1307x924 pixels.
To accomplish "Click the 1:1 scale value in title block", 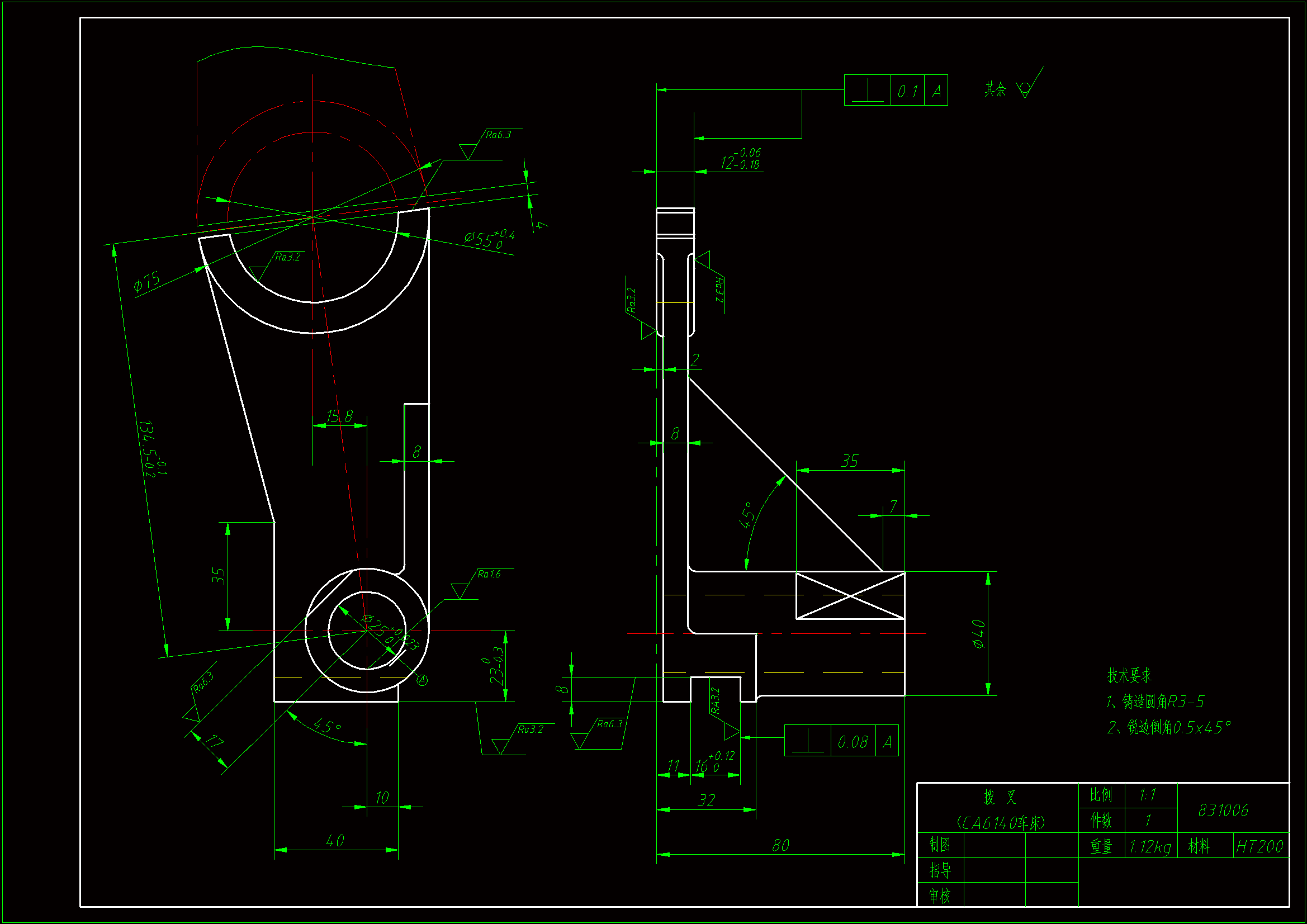I will pyautogui.click(x=1148, y=795).
